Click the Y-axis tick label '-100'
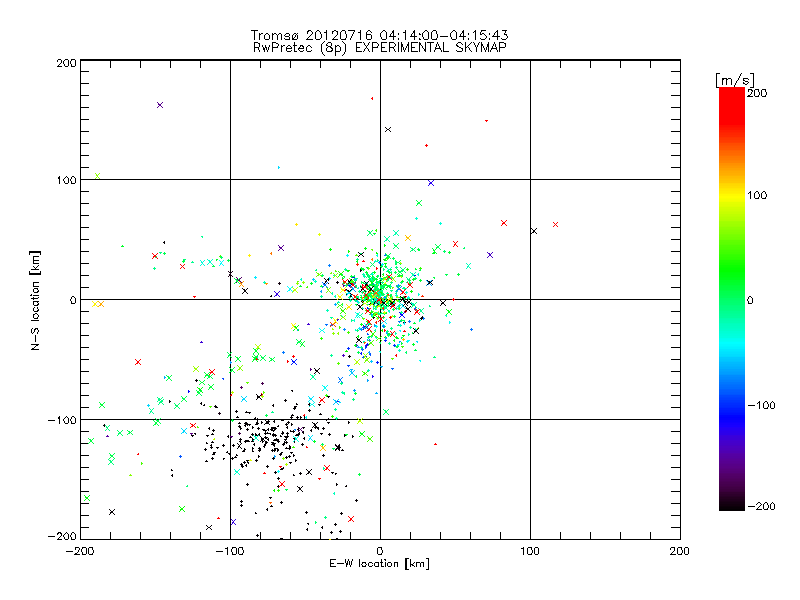The height and width of the screenshot is (600, 800). 62,420
